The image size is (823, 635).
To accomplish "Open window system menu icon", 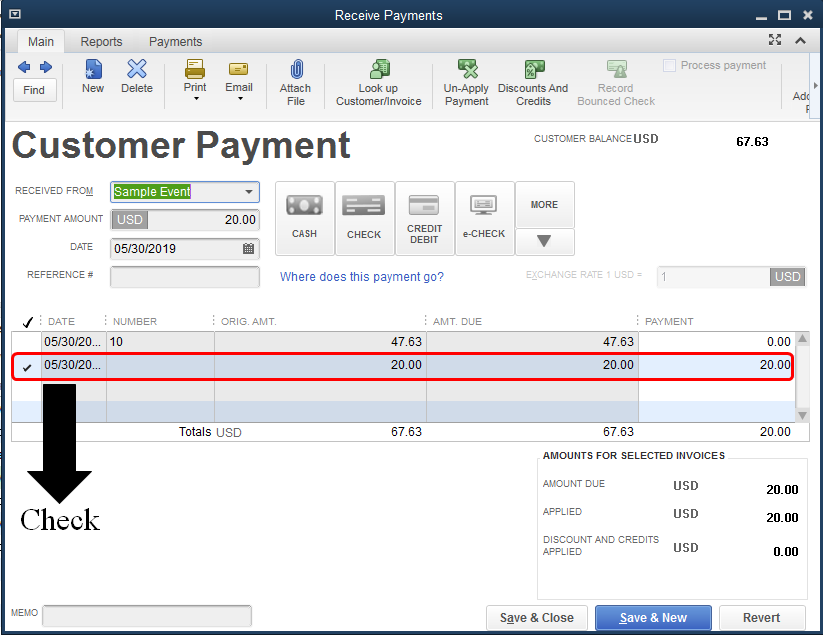I will tap(15, 14).
